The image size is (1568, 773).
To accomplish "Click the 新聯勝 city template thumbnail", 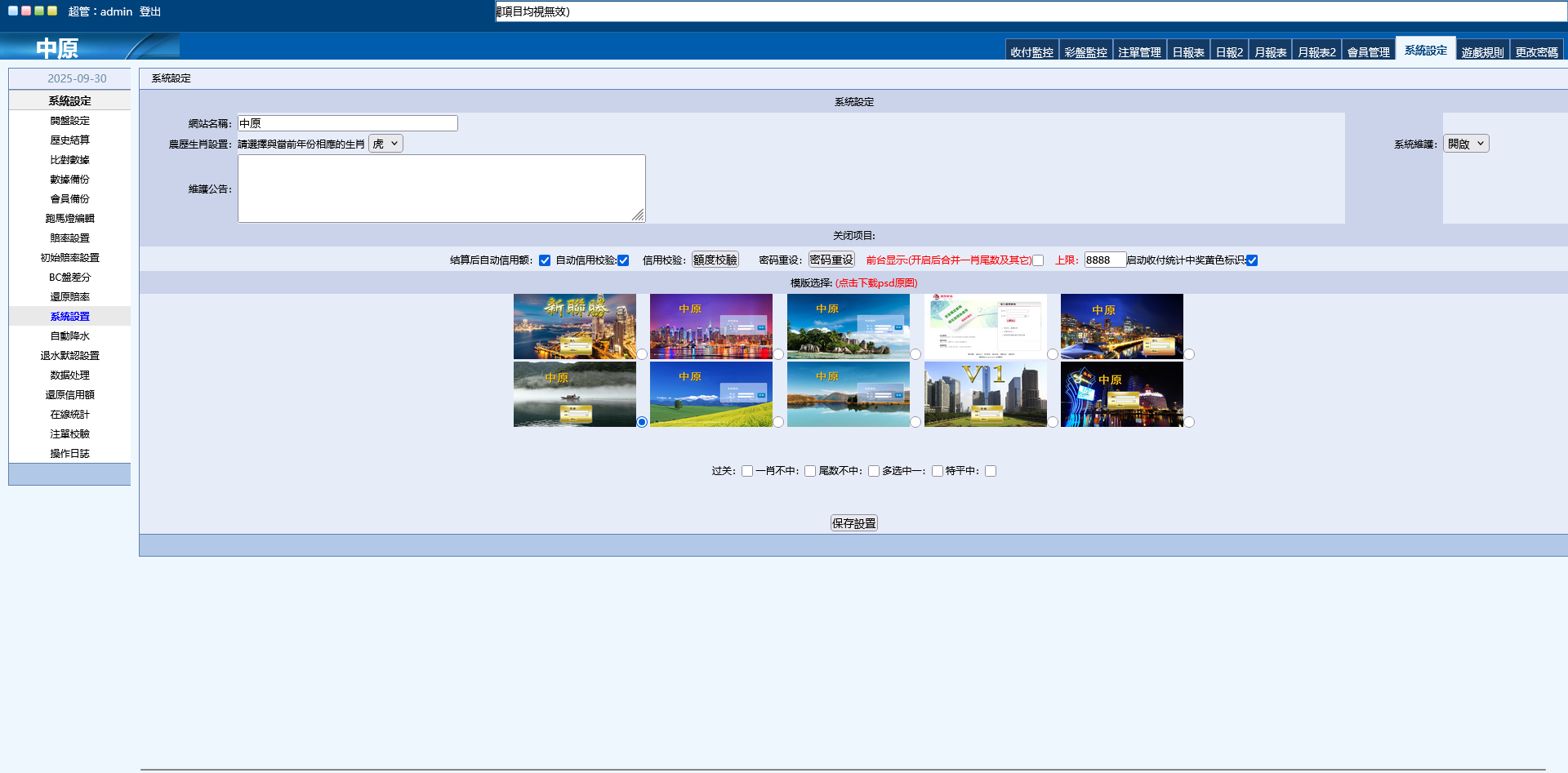I will (x=574, y=327).
